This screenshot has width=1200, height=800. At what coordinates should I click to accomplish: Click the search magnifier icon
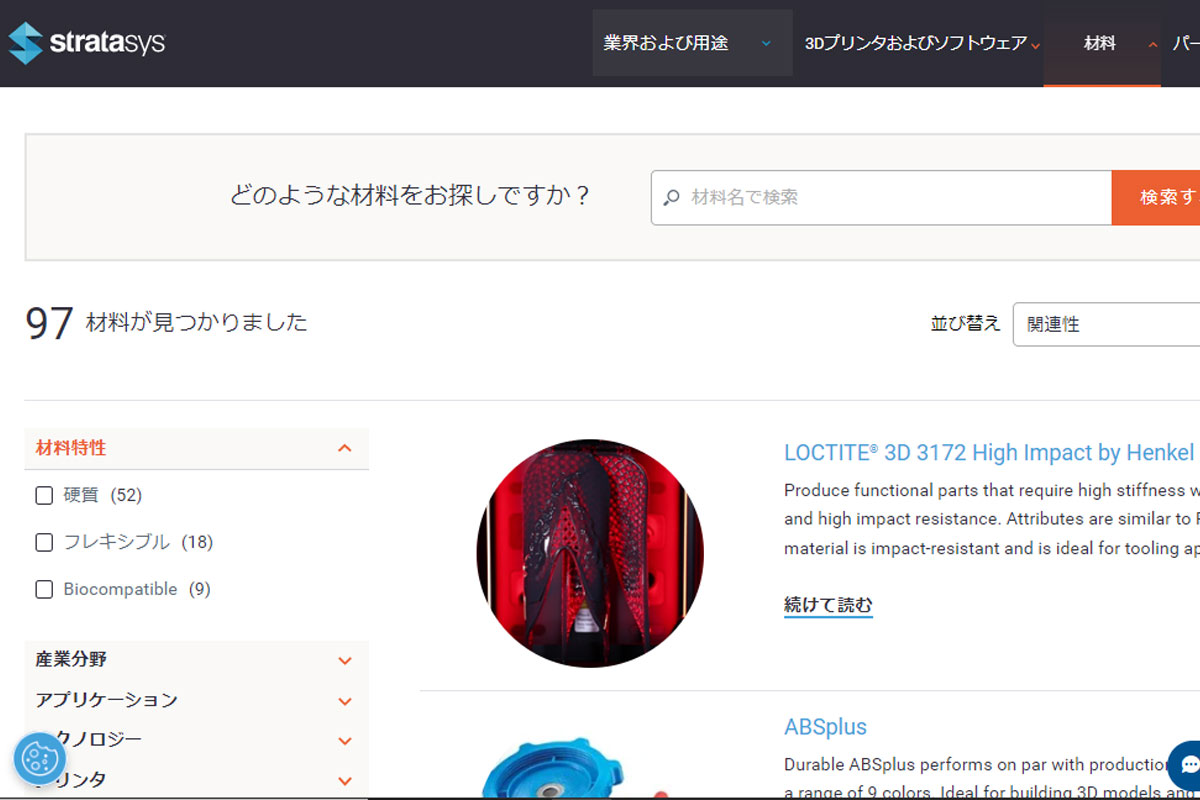coord(672,198)
